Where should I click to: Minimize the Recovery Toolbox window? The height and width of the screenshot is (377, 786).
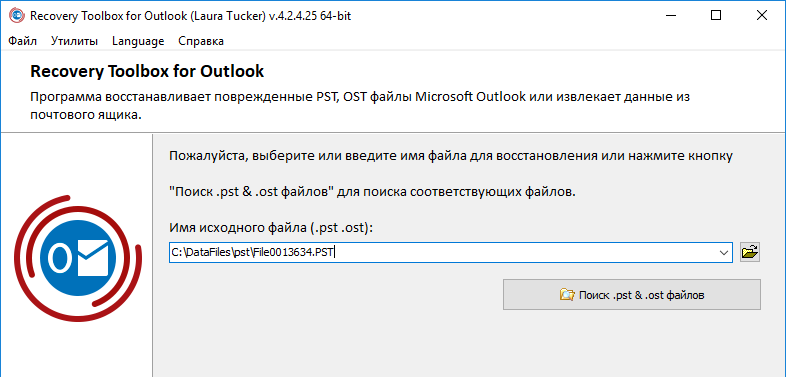click(x=671, y=16)
